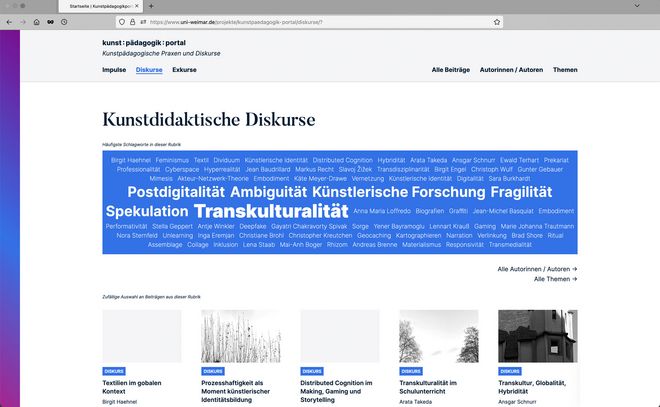The width and height of the screenshot is (660, 407).
Task: Click the URL address bar
Action: coord(309,22)
